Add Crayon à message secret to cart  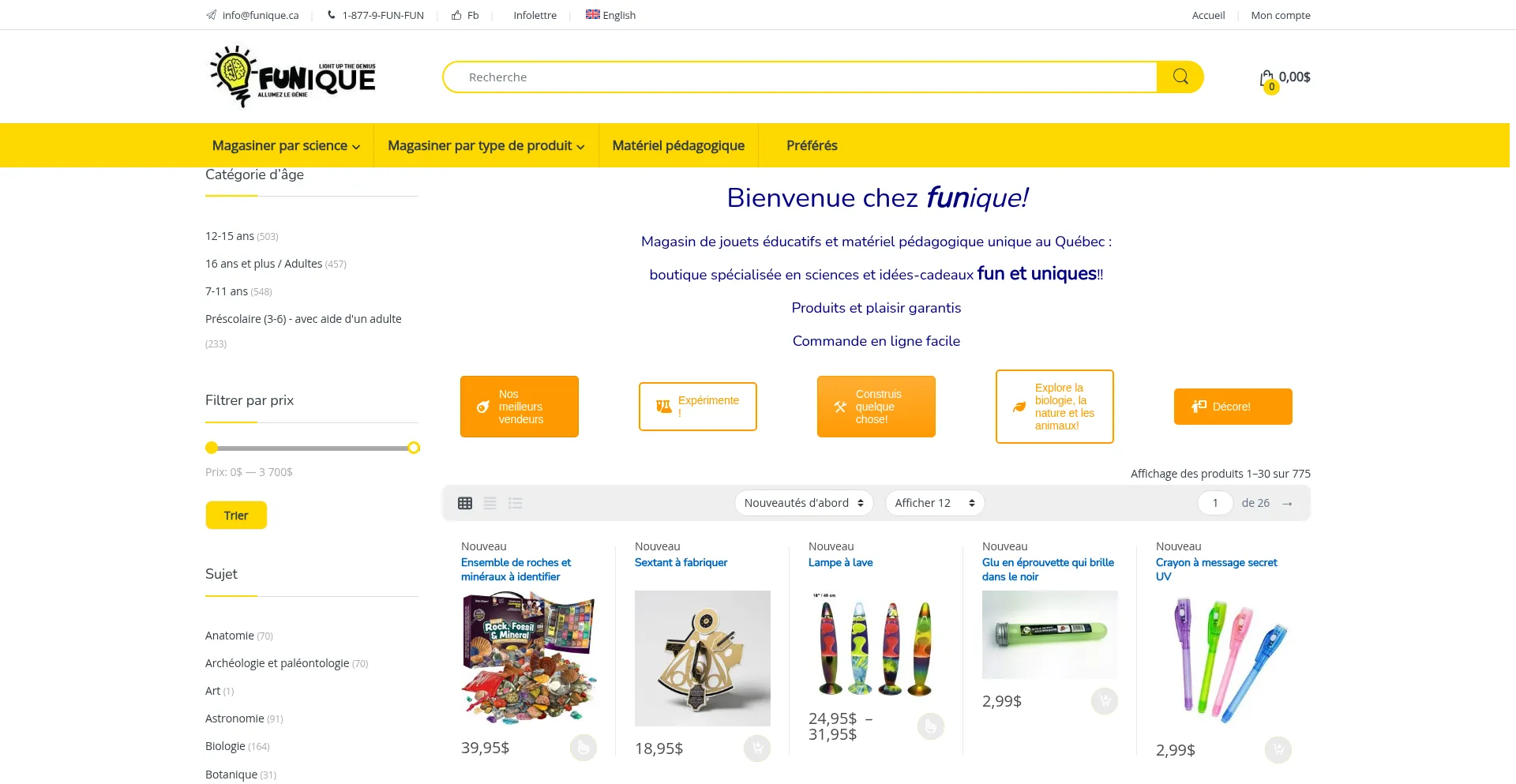coord(1278,749)
